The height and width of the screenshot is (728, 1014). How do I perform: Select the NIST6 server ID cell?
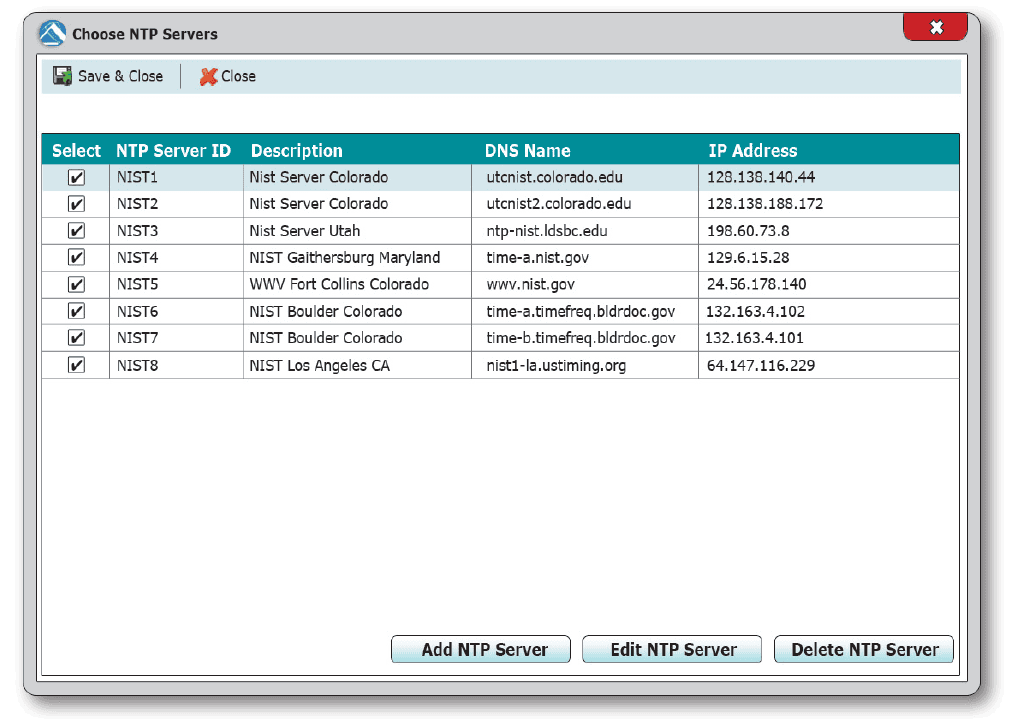pos(137,312)
